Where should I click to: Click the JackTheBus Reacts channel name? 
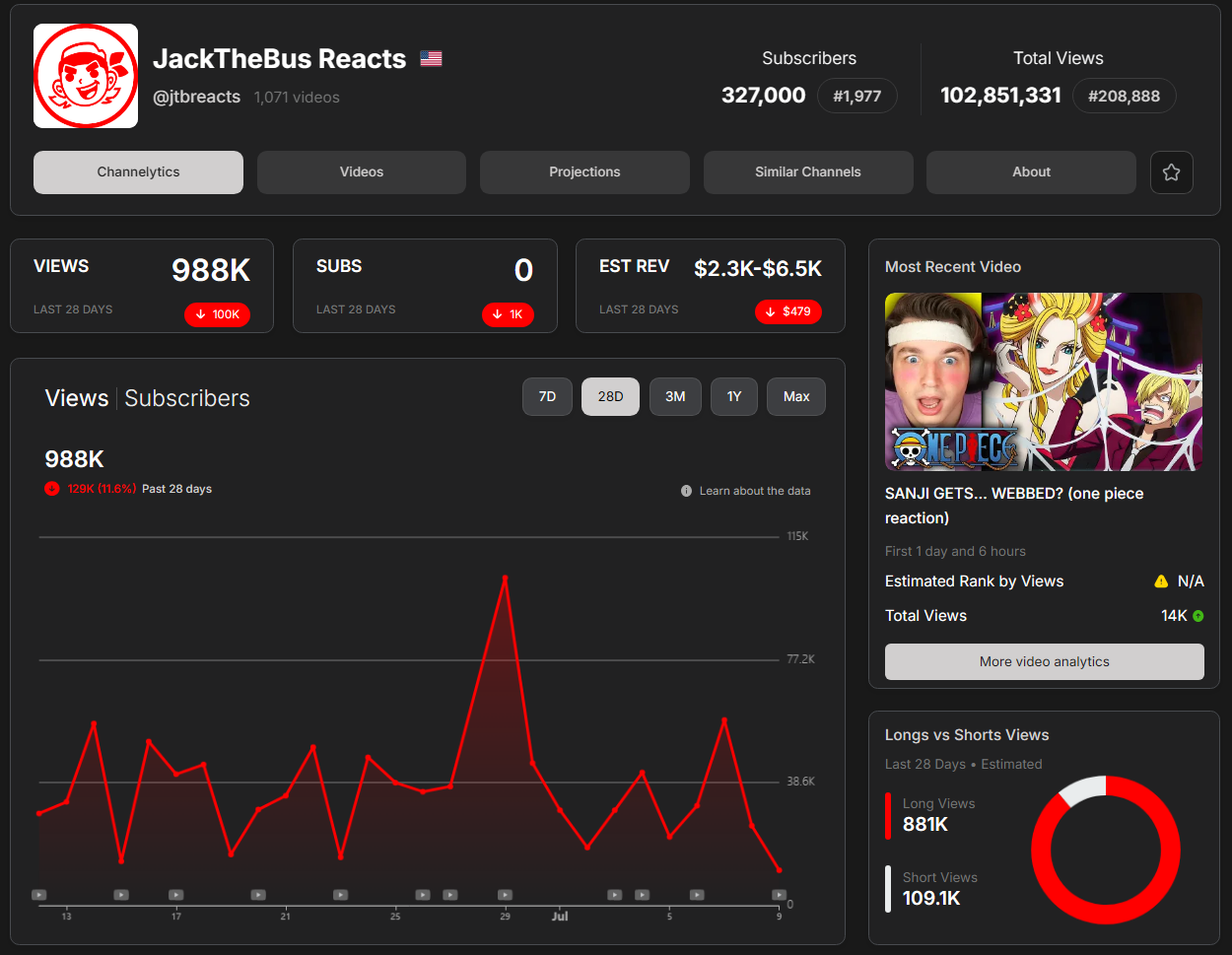point(279,59)
